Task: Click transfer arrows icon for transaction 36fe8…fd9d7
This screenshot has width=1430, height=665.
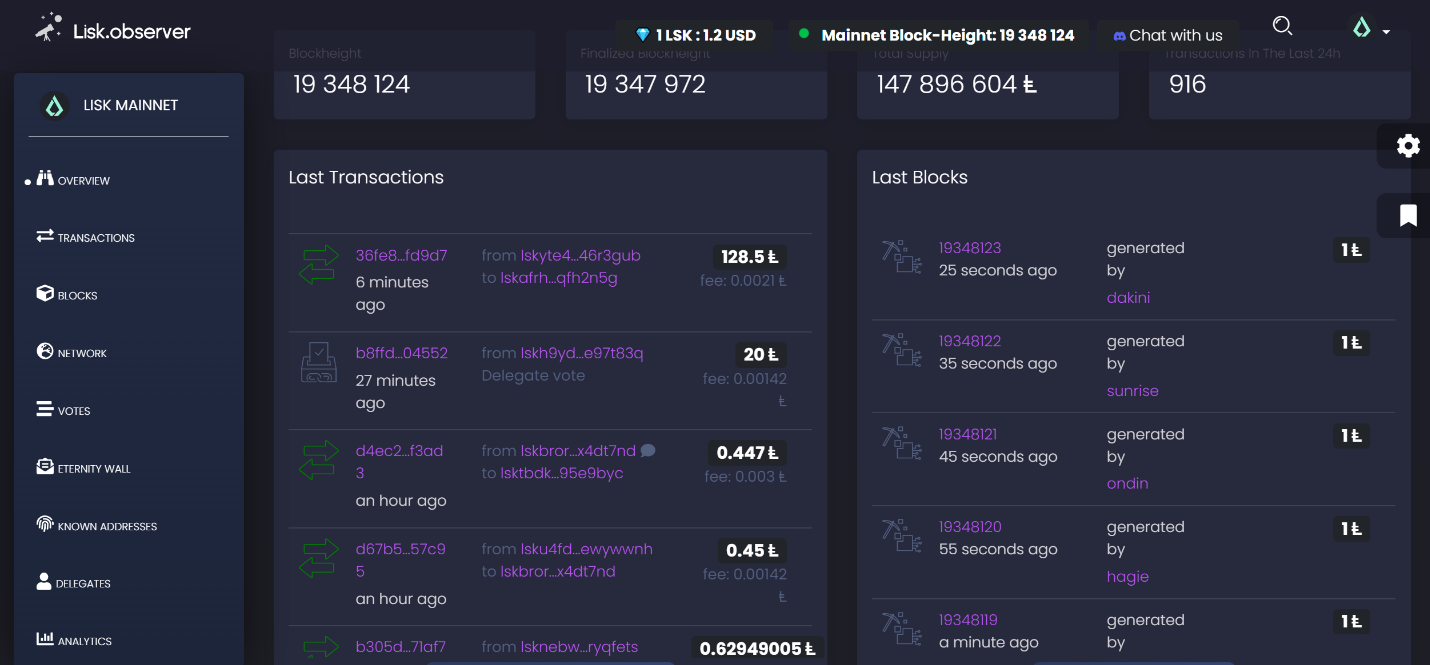Action: pos(319,265)
